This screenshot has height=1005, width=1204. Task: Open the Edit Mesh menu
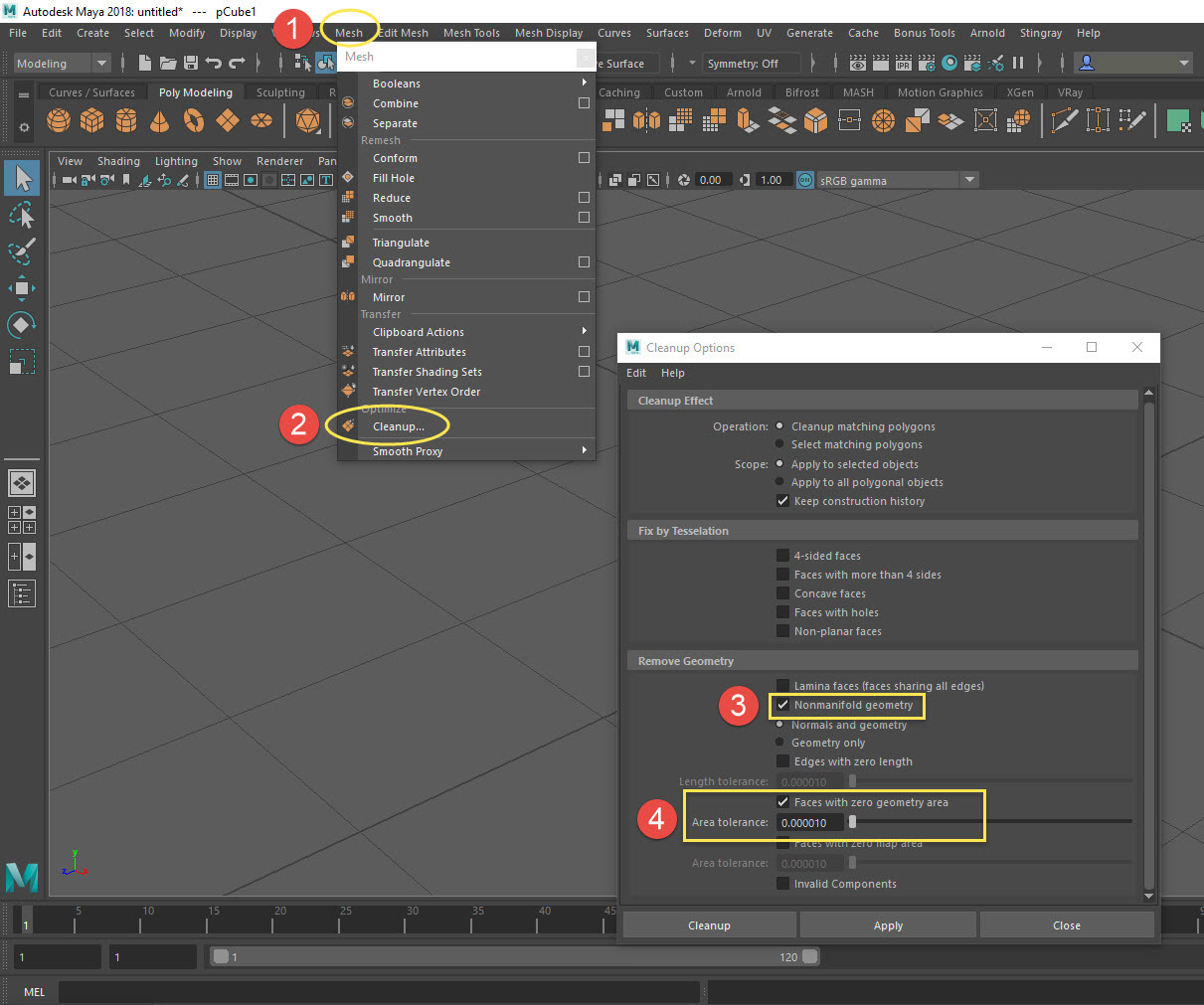coord(404,33)
